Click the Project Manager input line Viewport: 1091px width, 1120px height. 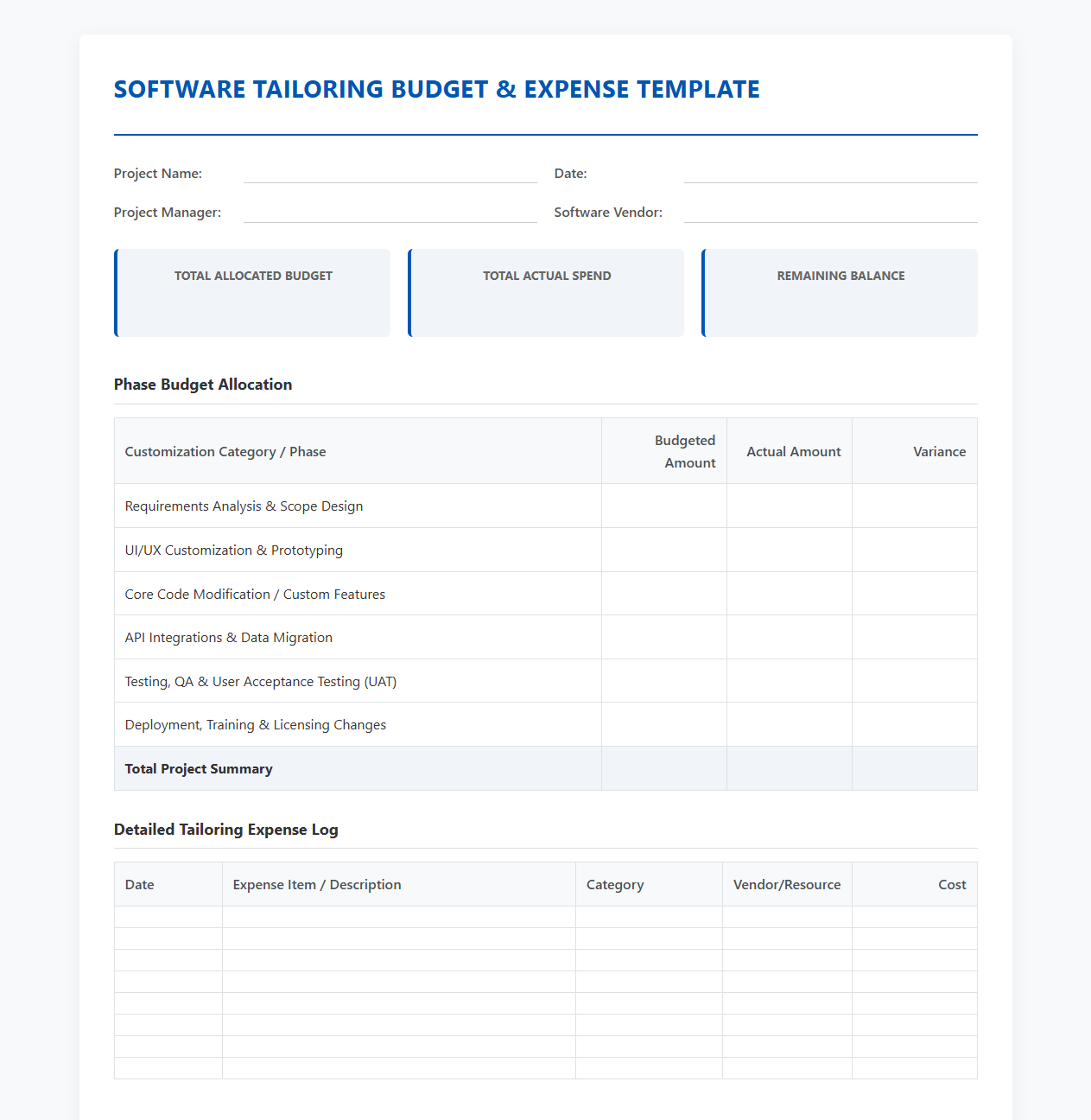pos(390,213)
